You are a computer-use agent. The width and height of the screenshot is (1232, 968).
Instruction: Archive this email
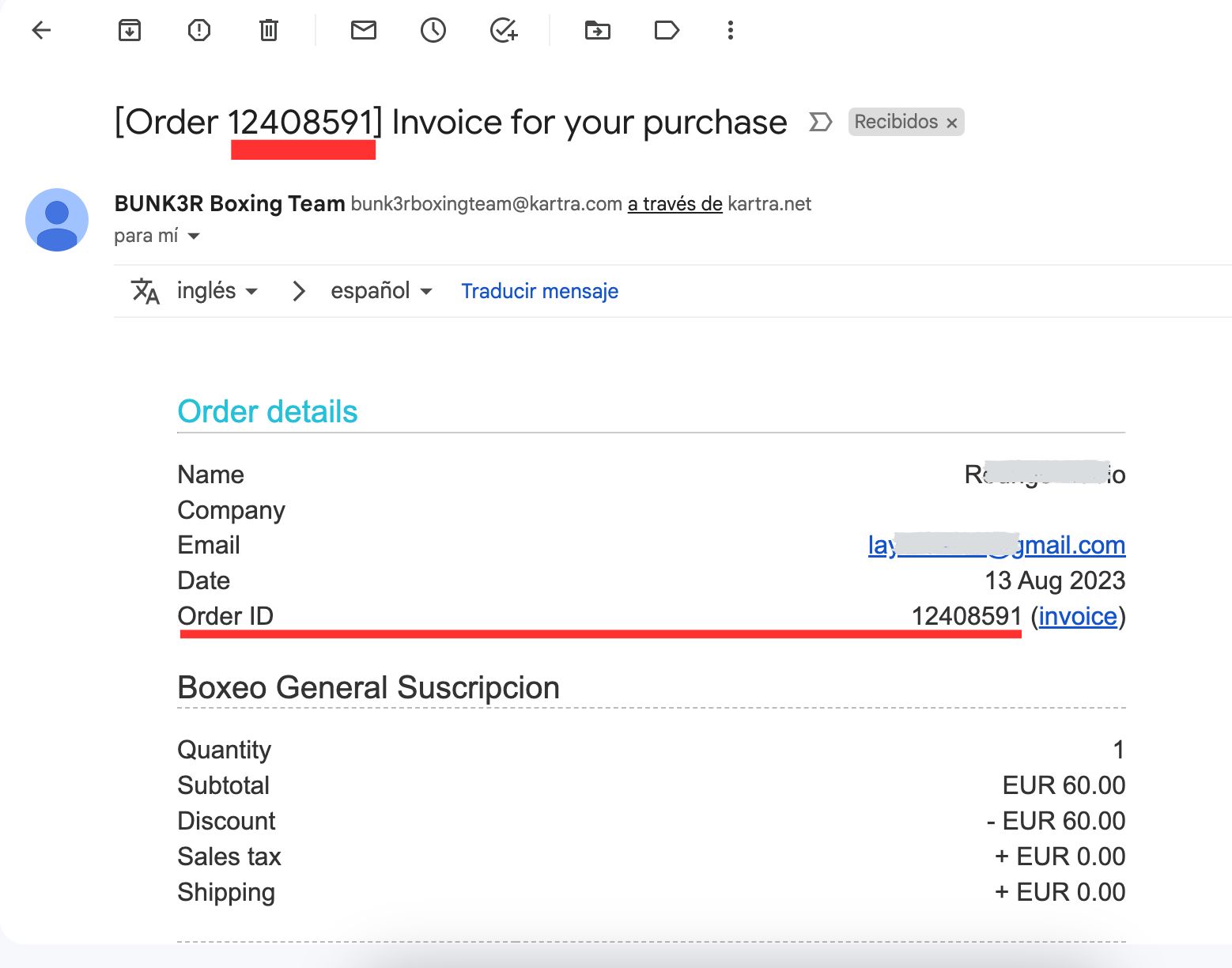coord(130,31)
